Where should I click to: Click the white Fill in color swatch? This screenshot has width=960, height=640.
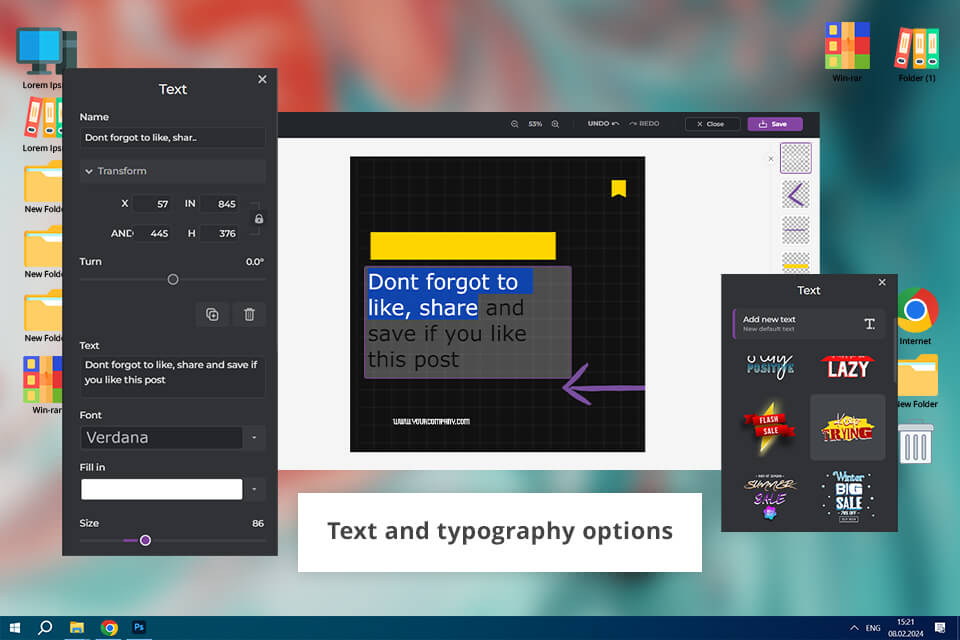click(162, 489)
